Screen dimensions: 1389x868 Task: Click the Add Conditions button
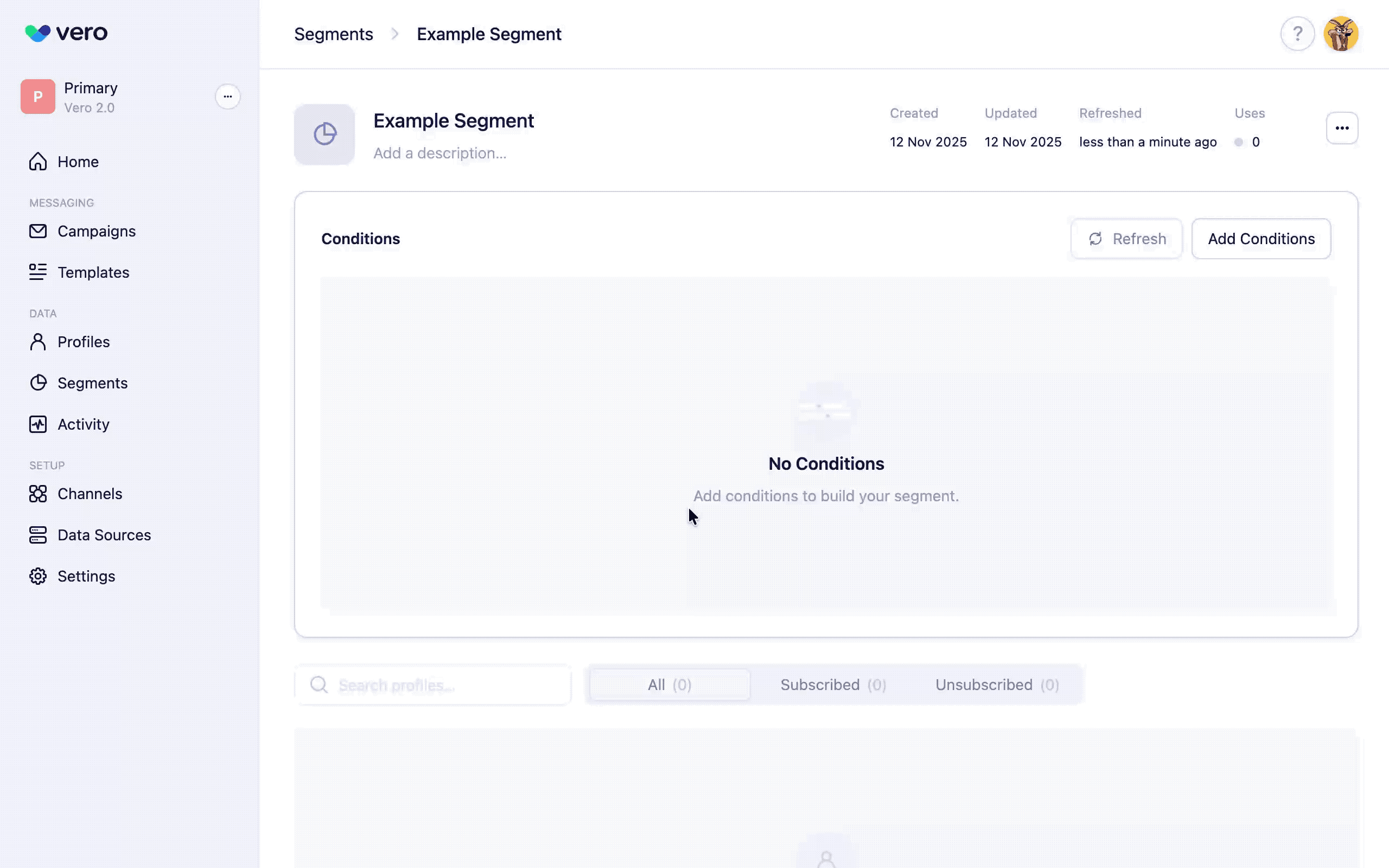coord(1260,239)
